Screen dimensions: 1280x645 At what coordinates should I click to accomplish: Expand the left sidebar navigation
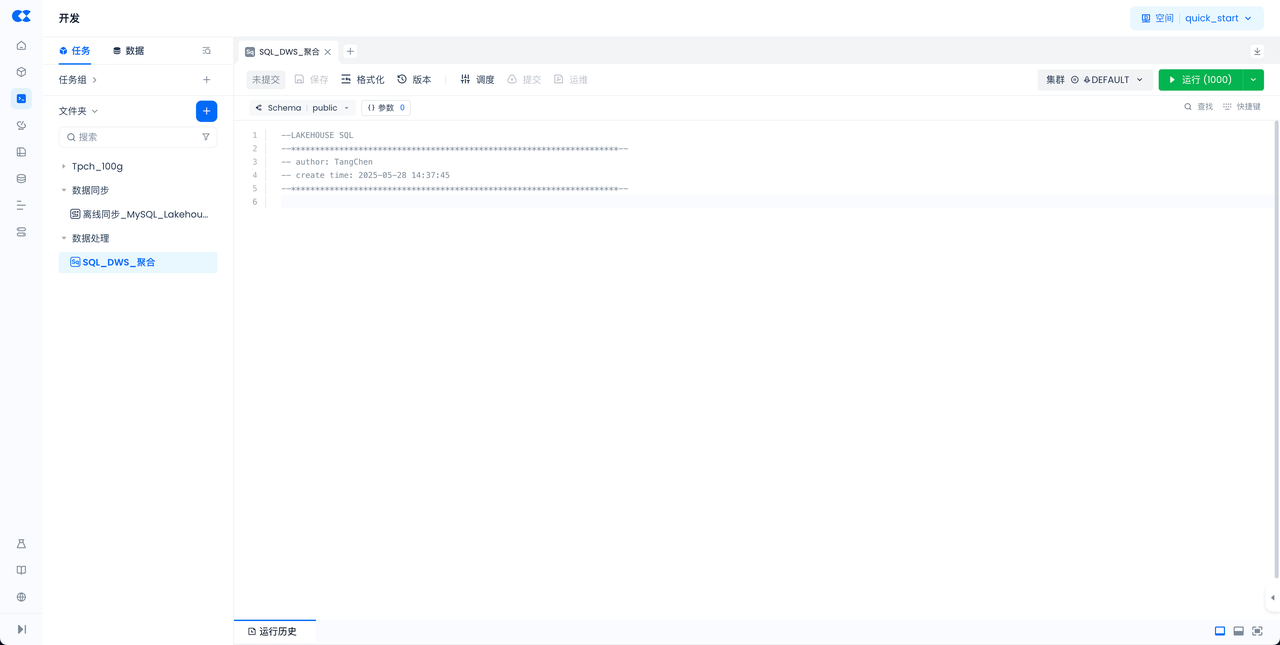tap(21, 629)
